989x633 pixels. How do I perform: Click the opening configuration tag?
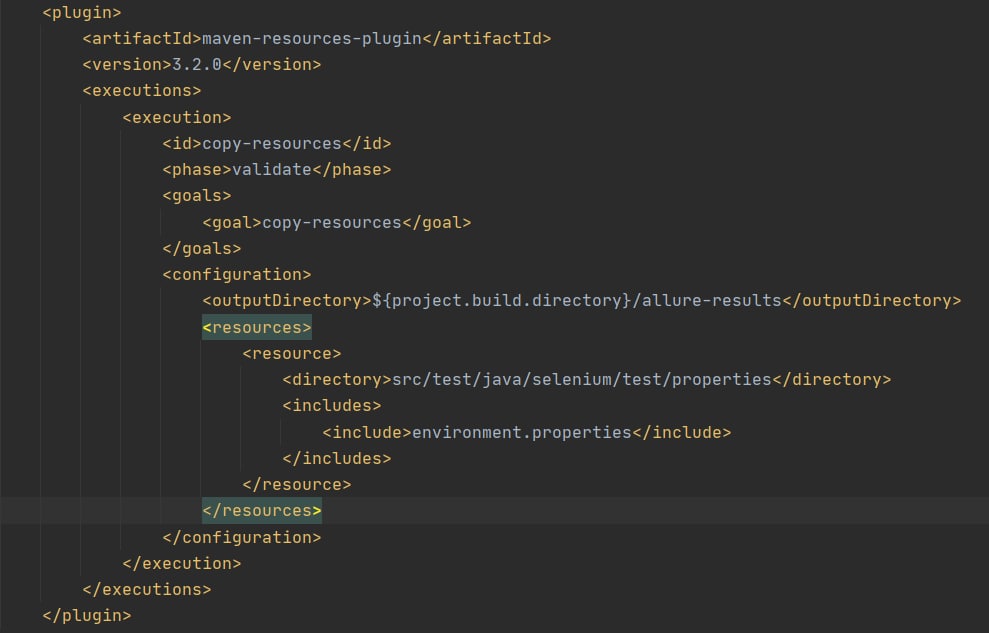pos(237,275)
